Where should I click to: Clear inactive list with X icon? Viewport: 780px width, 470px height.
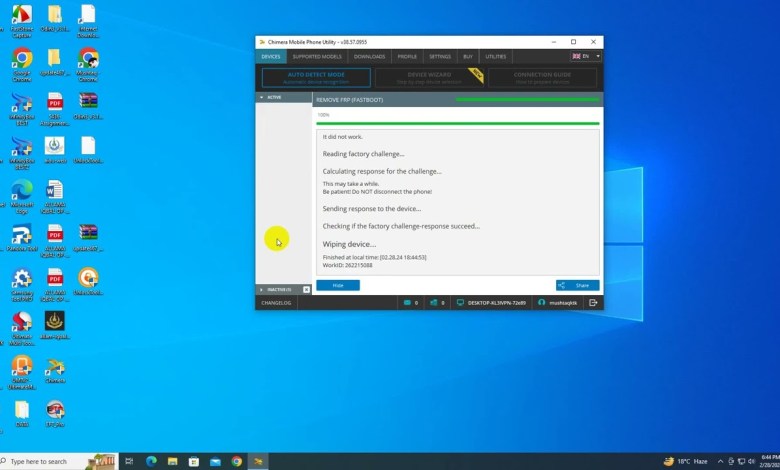pyautogui.click(x=307, y=289)
